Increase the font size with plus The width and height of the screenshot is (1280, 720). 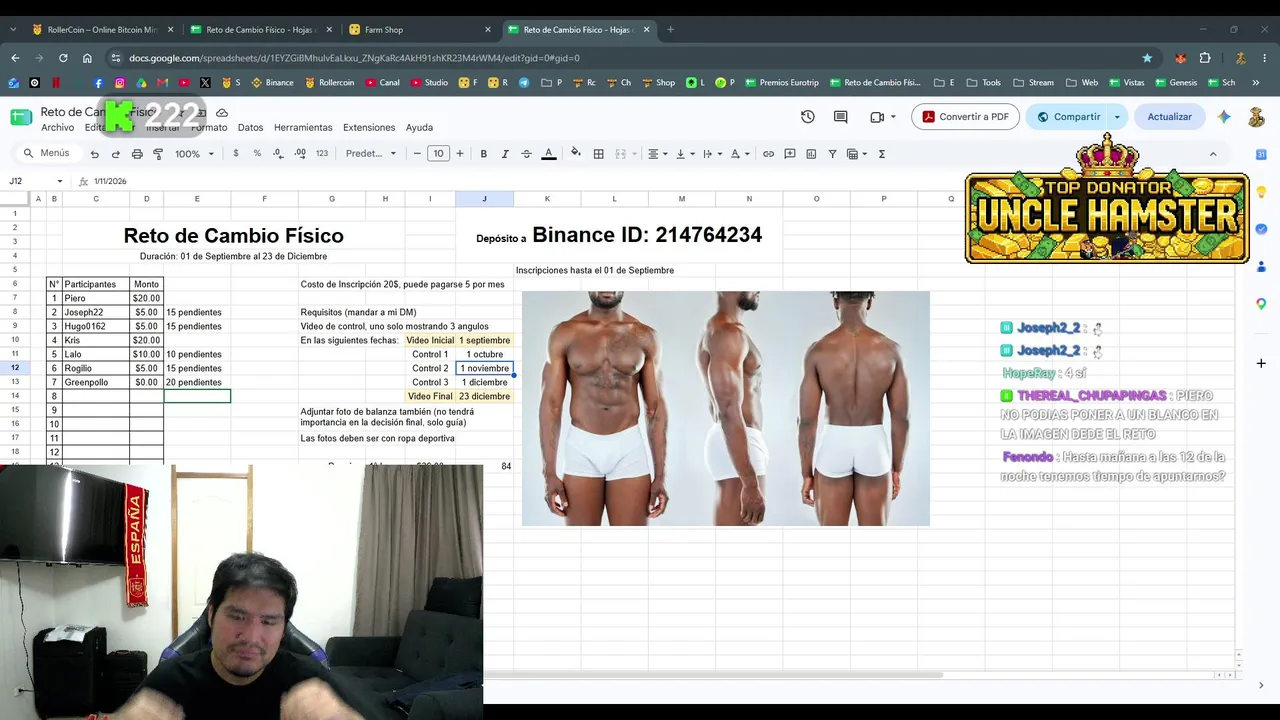tap(460, 154)
